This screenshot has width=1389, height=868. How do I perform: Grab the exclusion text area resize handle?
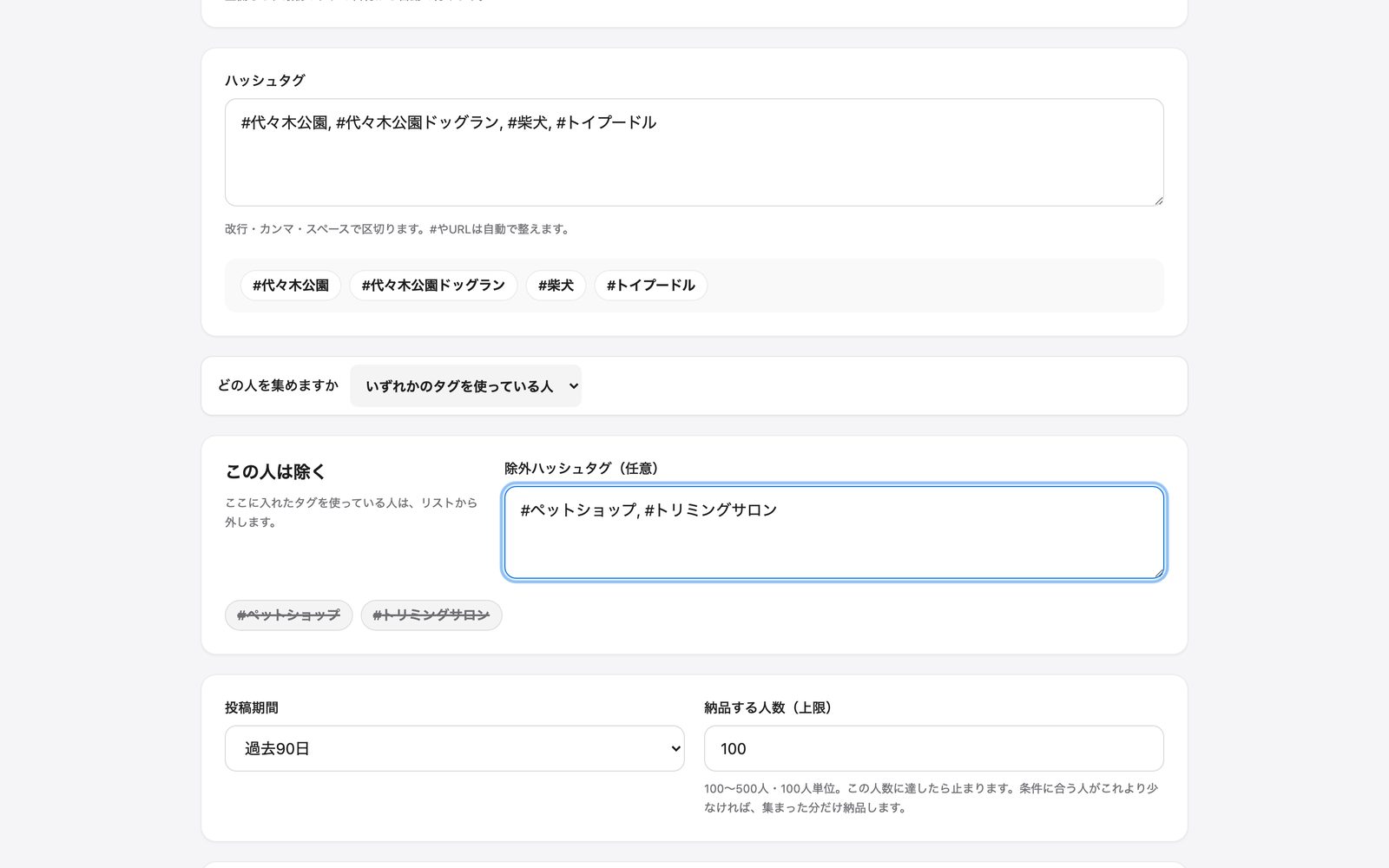pyautogui.click(x=1158, y=572)
